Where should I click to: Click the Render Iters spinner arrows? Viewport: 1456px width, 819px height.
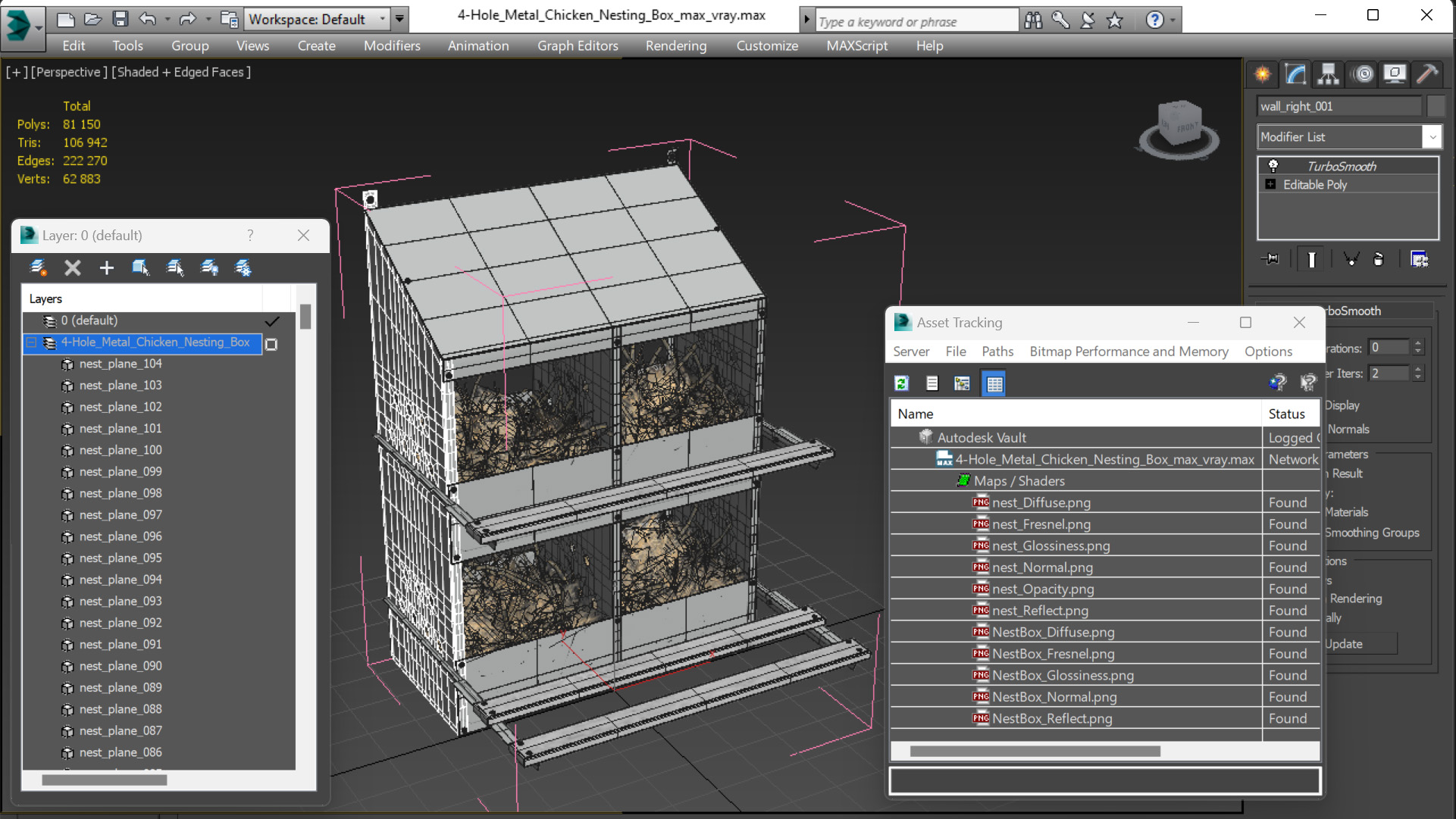point(1418,374)
